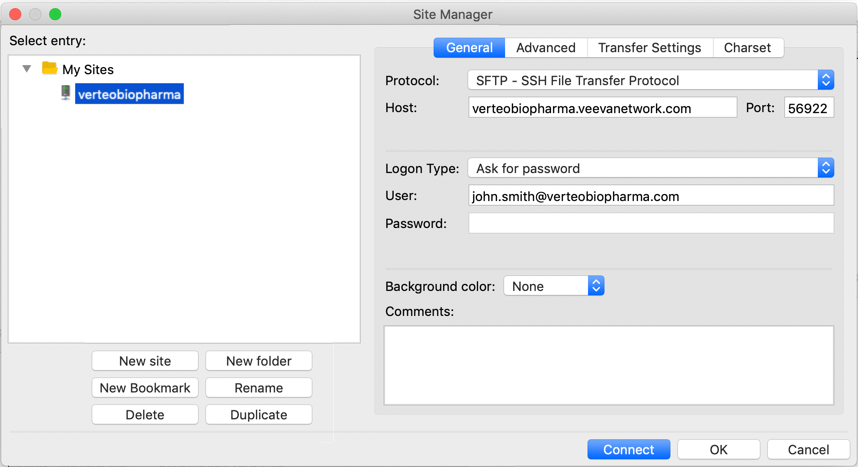Duplicate the selected site entry
Screen dimensions: 858x467
(258, 415)
